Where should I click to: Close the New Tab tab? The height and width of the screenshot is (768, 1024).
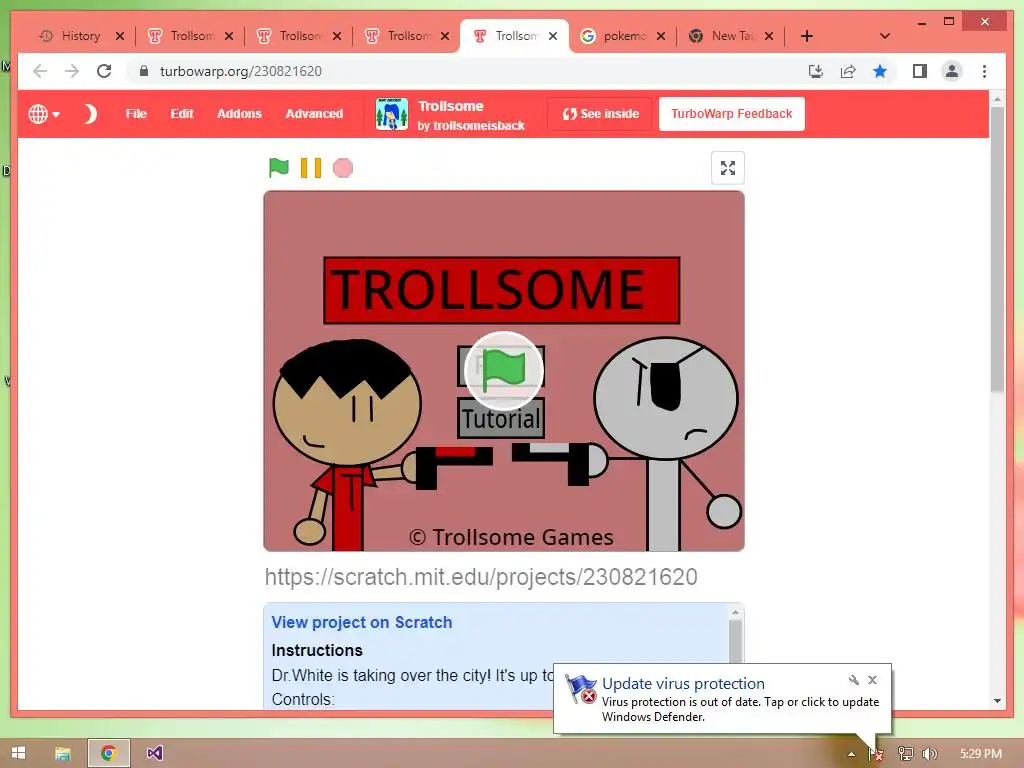(769, 36)
